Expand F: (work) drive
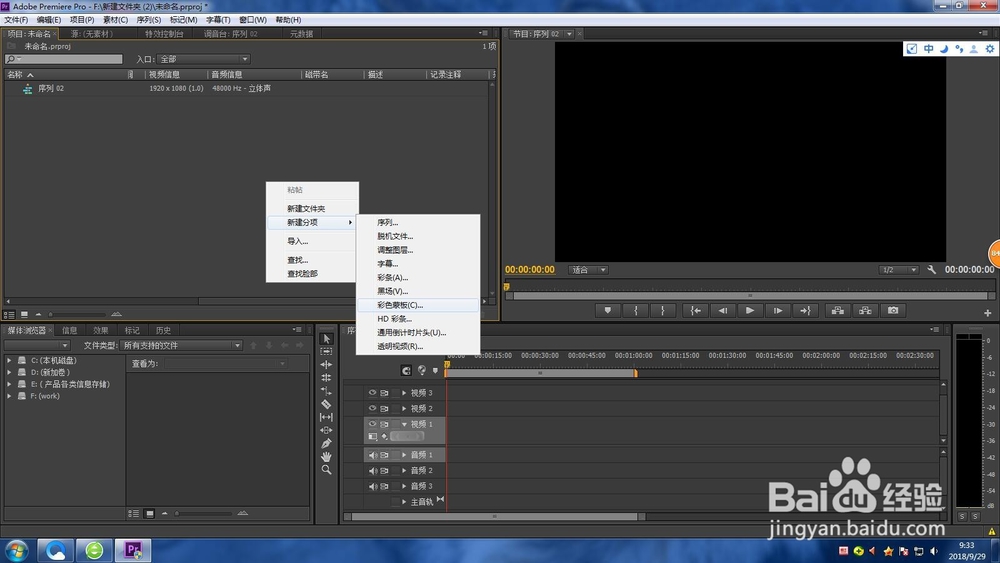 [x=9, y=396]
